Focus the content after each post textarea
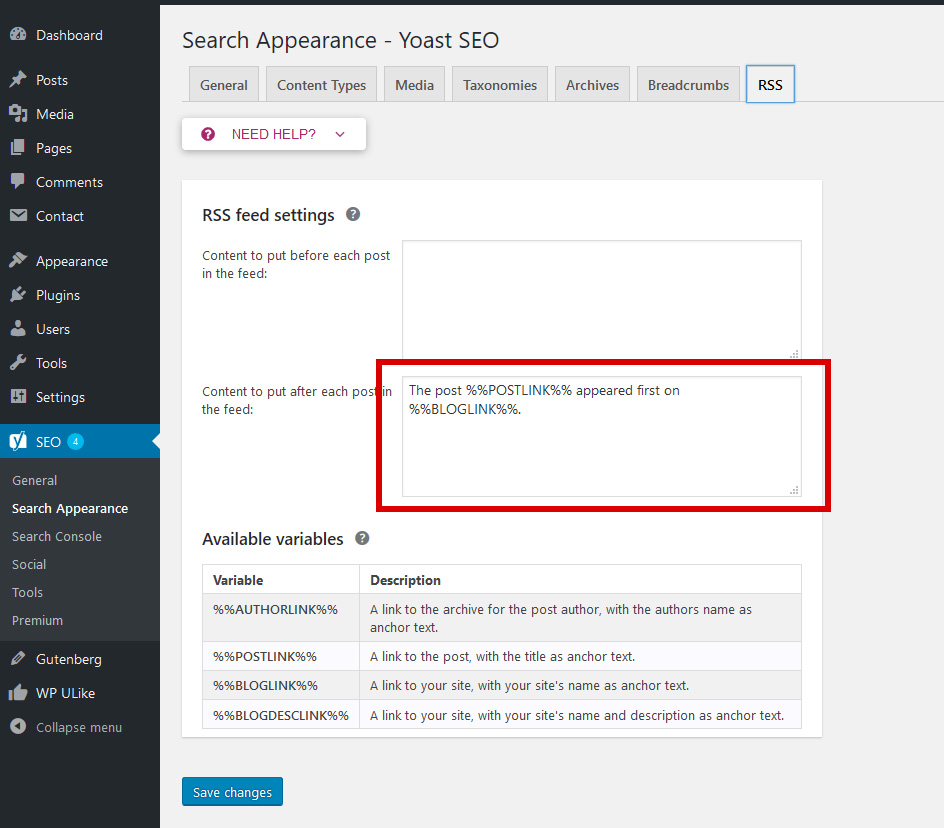This screenshot has height=828, width=944. tap(601, 436)
